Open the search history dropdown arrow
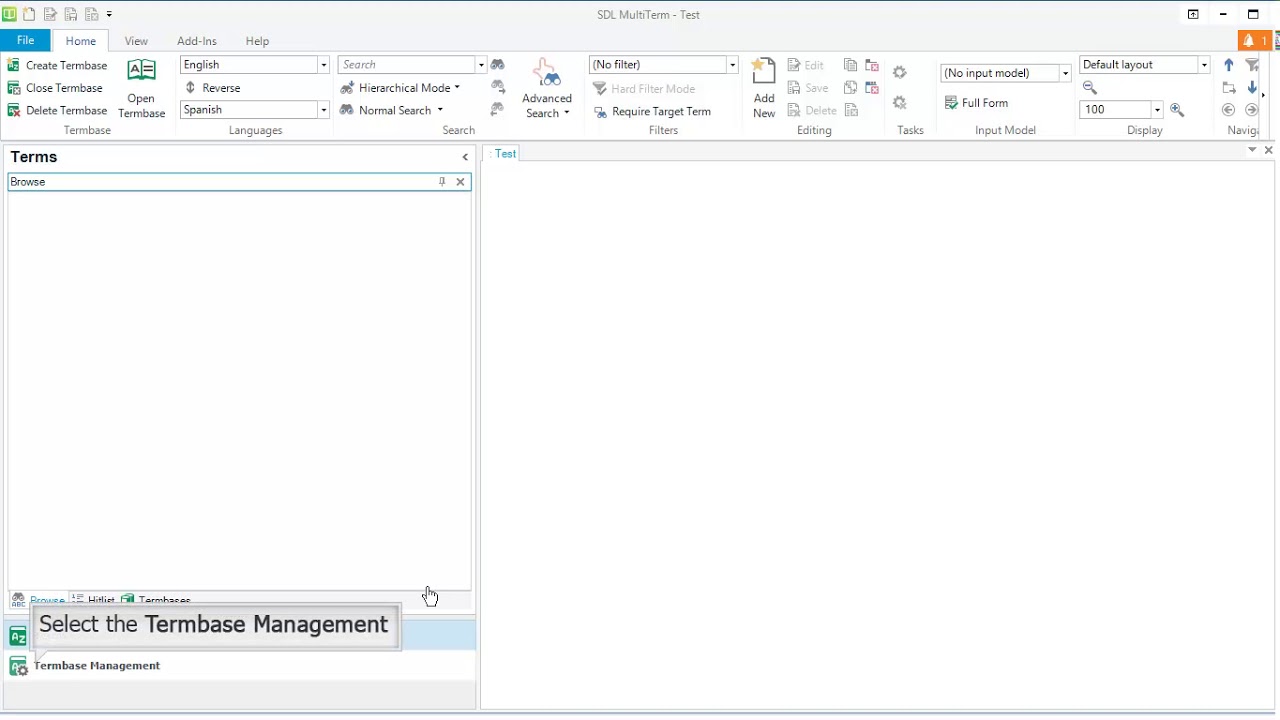The image size is (1280, 720). coord(481,65)
